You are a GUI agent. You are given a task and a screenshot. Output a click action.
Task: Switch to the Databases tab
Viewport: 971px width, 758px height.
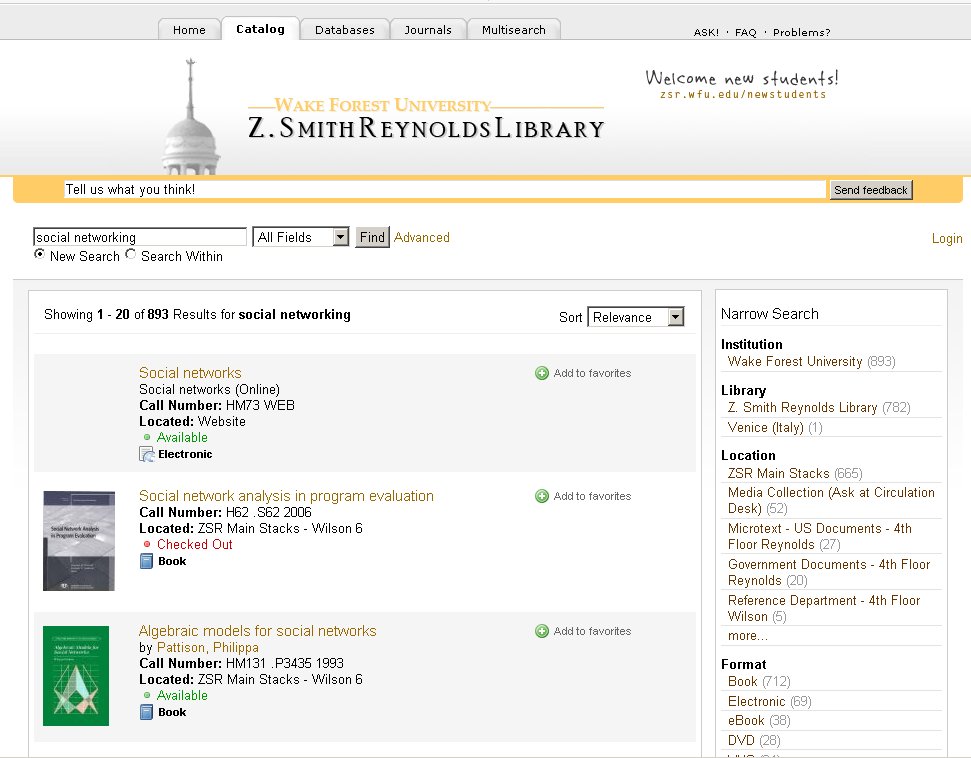tap(345, 30)
